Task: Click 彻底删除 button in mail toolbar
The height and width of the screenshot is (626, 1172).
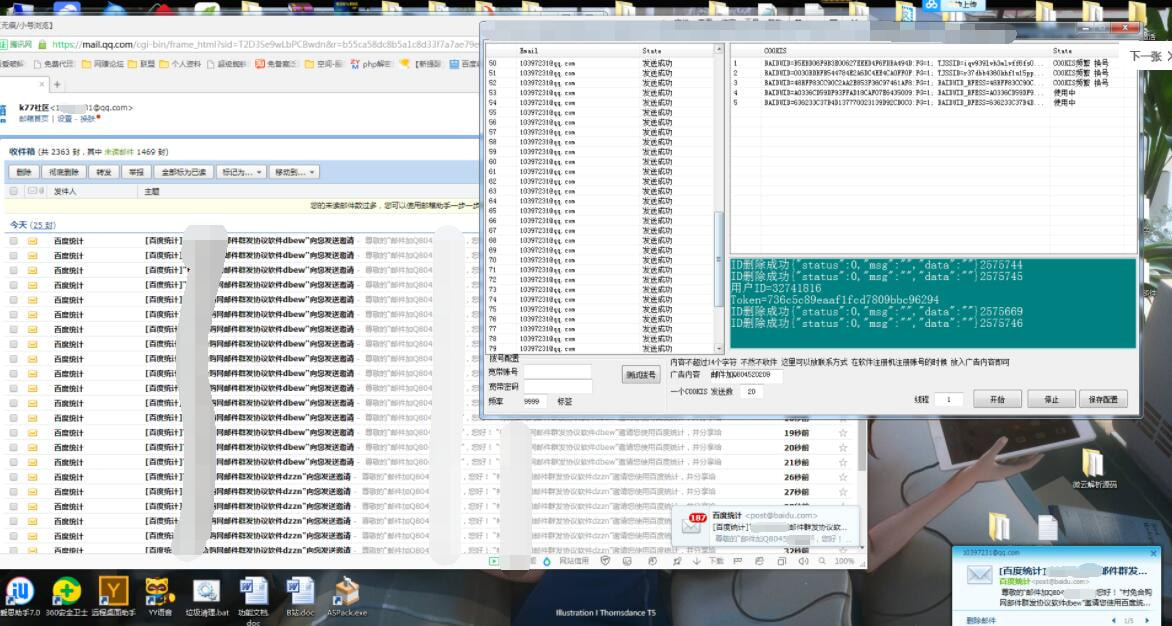Action: coord(64,172)
